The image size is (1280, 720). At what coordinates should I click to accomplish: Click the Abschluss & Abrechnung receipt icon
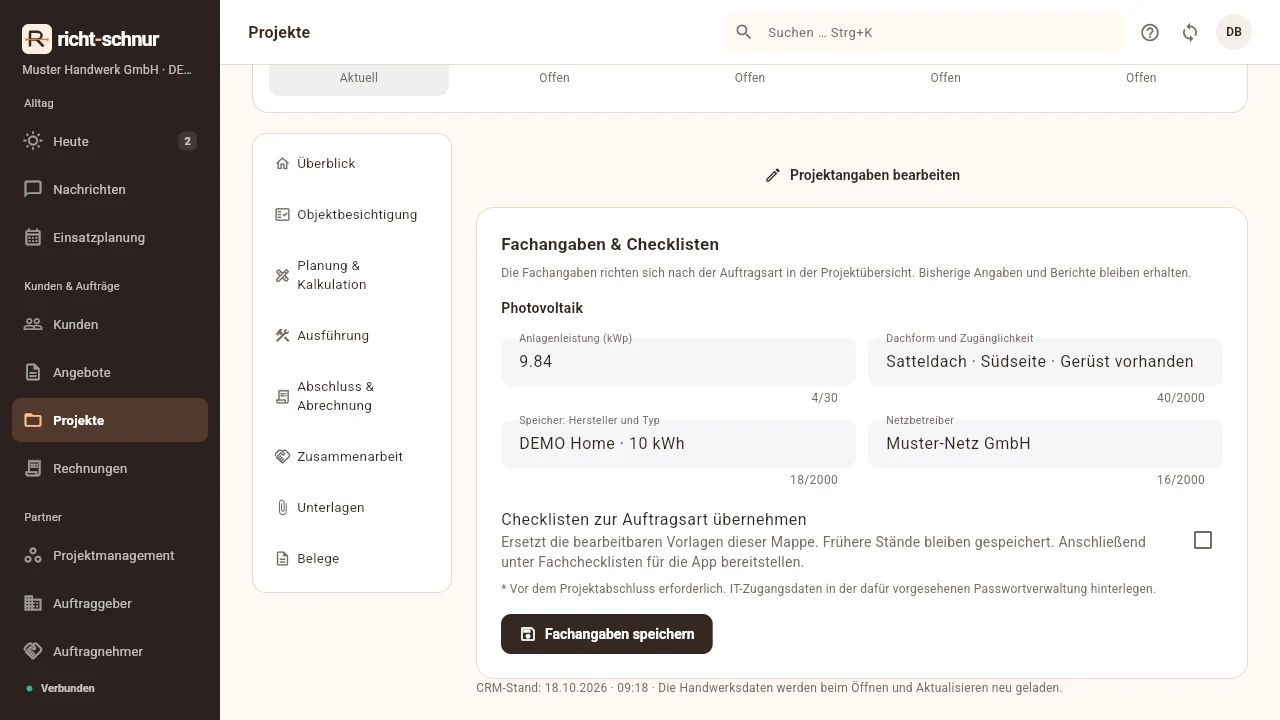(x=282, y=396)
